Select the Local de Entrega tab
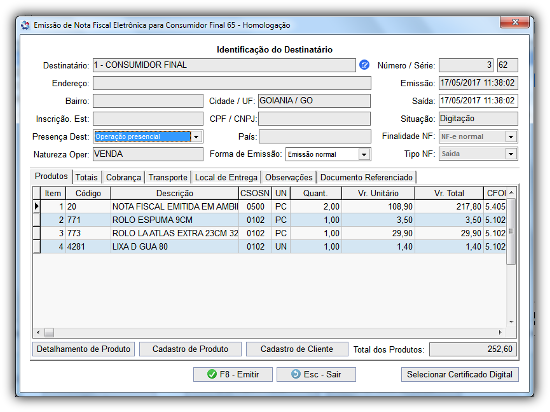Image resolution: width=550 pixels, height=412 pixels. 226,177
